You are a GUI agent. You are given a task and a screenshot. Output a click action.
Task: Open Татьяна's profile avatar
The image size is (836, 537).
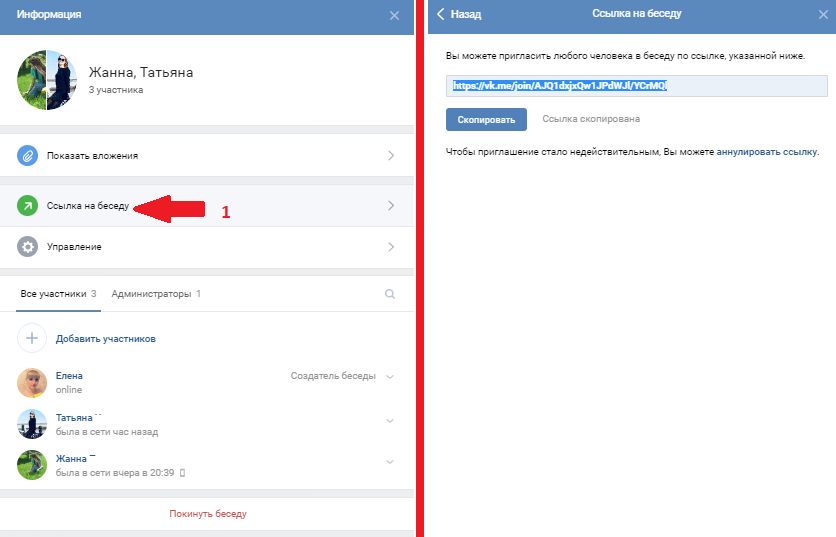click(x=33, y=423)
